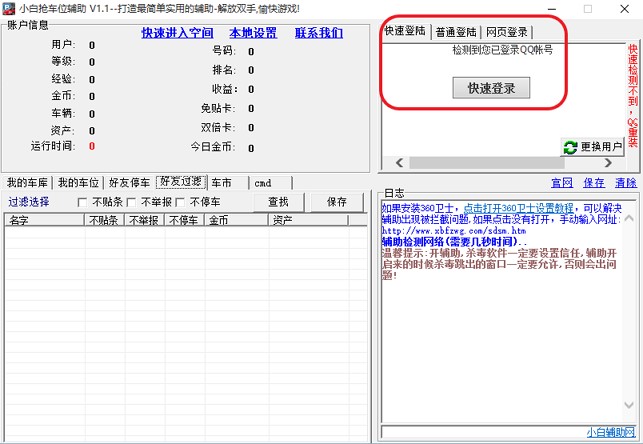Open the 快速进入空间 link
This screenshot has width=643, height=444.
(177, 33)
